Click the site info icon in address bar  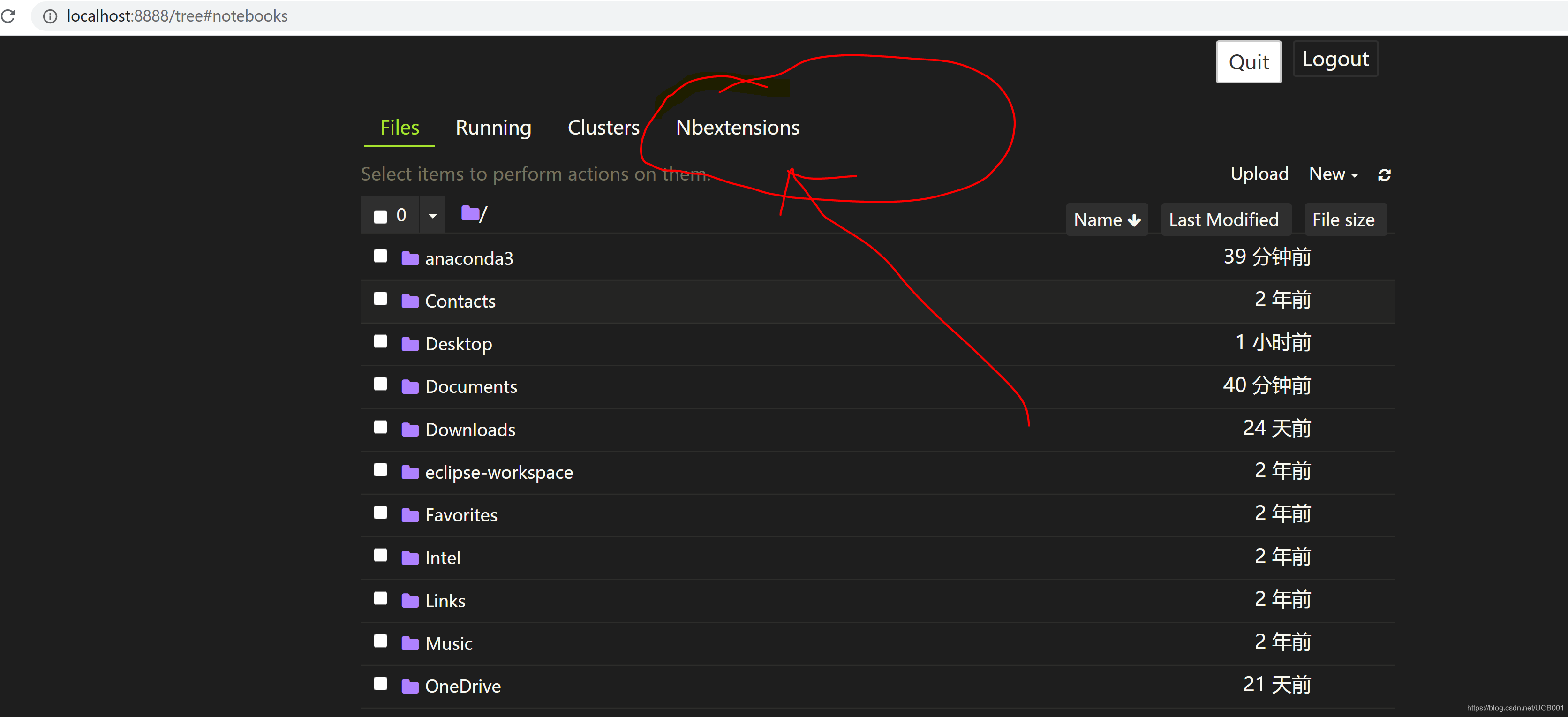click(x=50, y=16)
